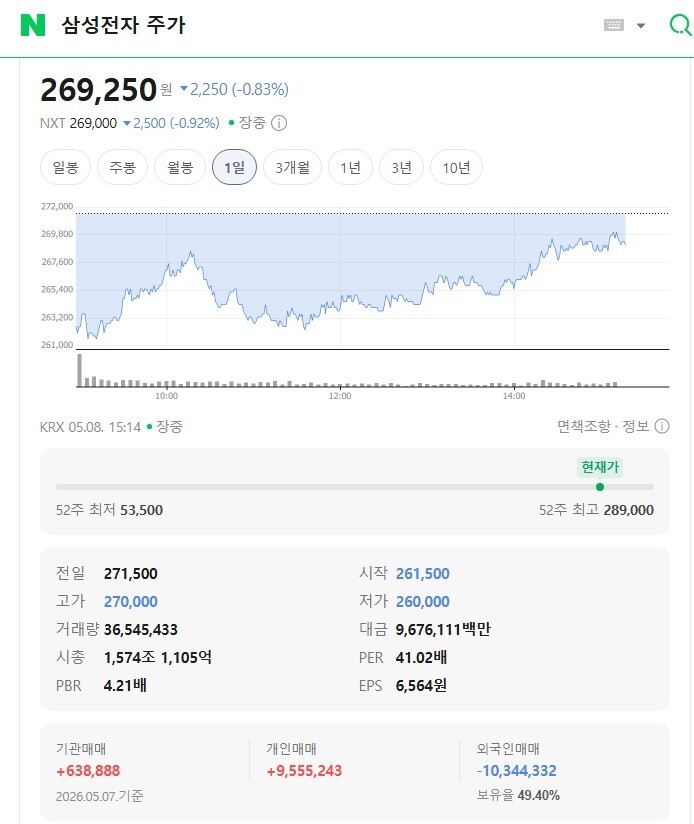694x824 pixels.
Task: Click the 면책조항 · 정보 link
Action: [603, 426]
